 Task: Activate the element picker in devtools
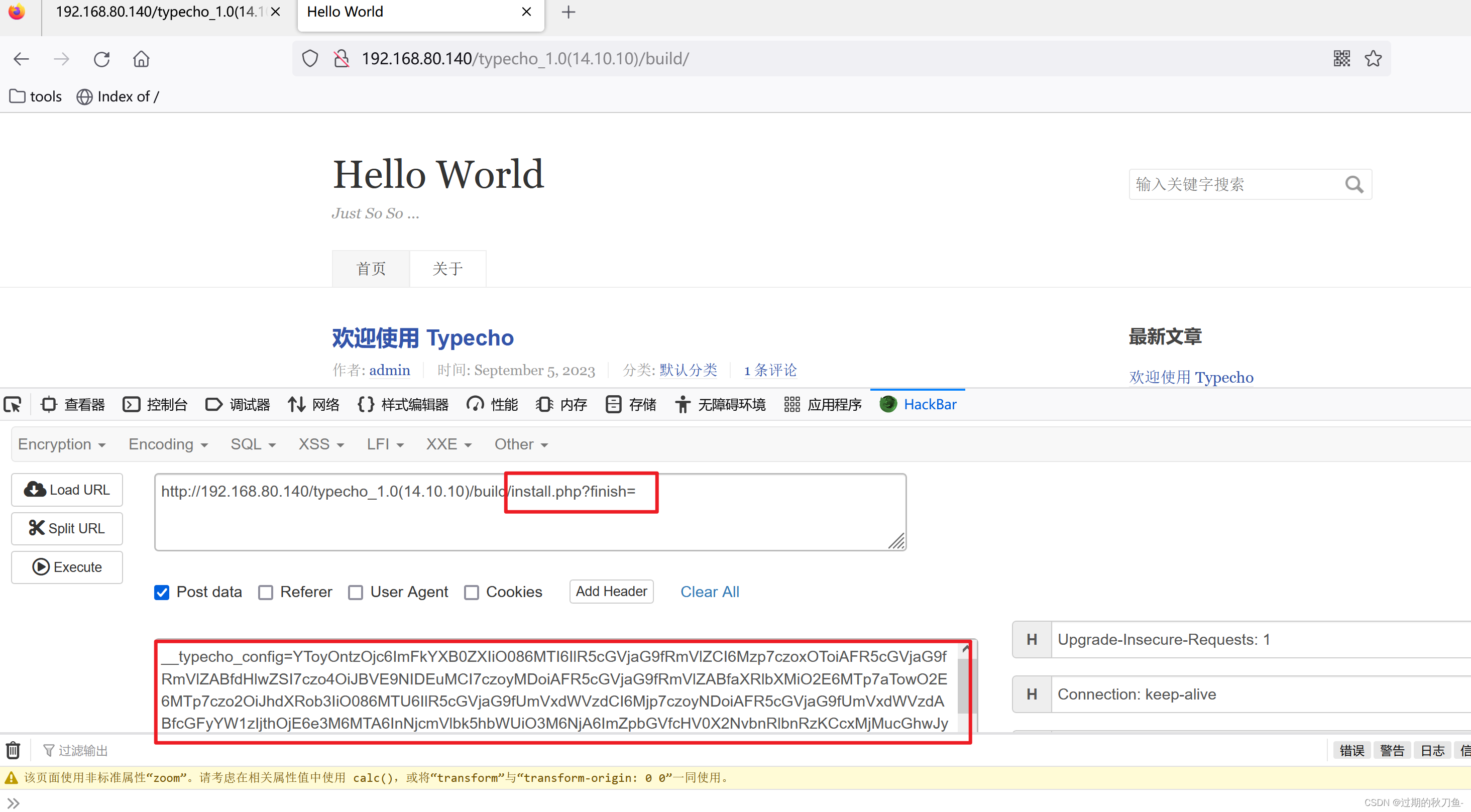point(13,405)
